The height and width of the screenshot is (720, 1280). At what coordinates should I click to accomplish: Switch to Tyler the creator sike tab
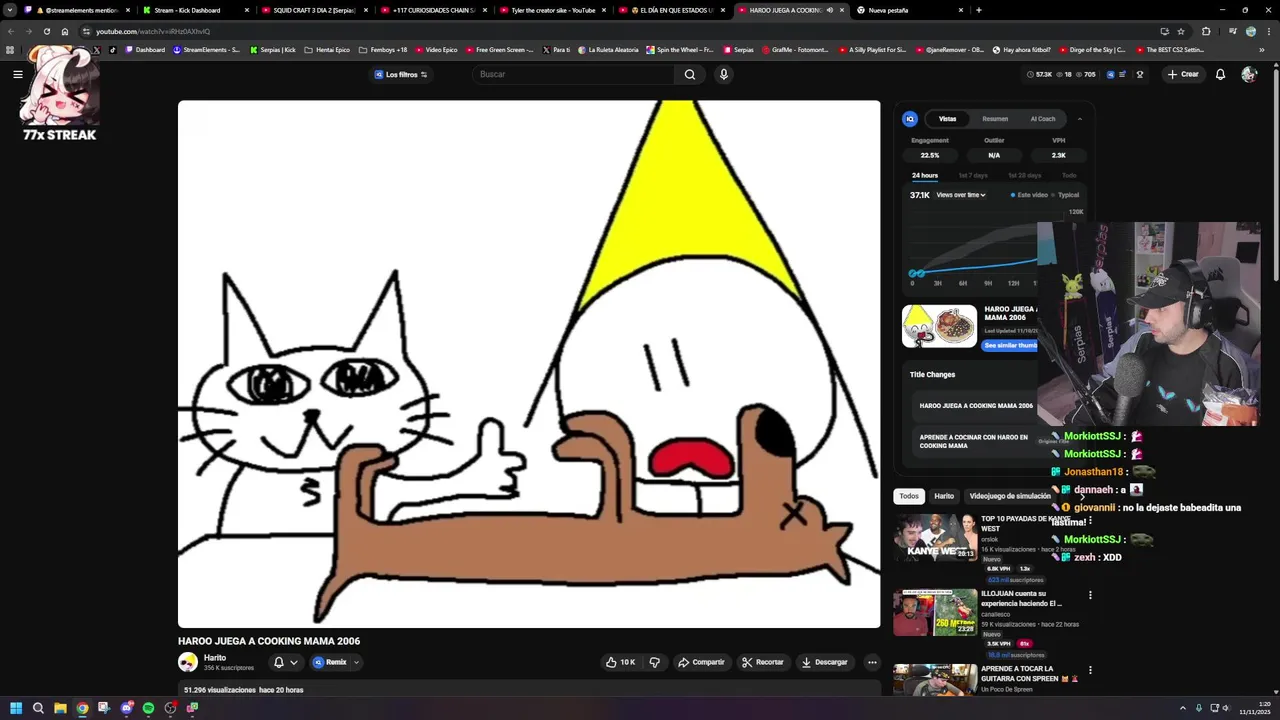(553, 10)
